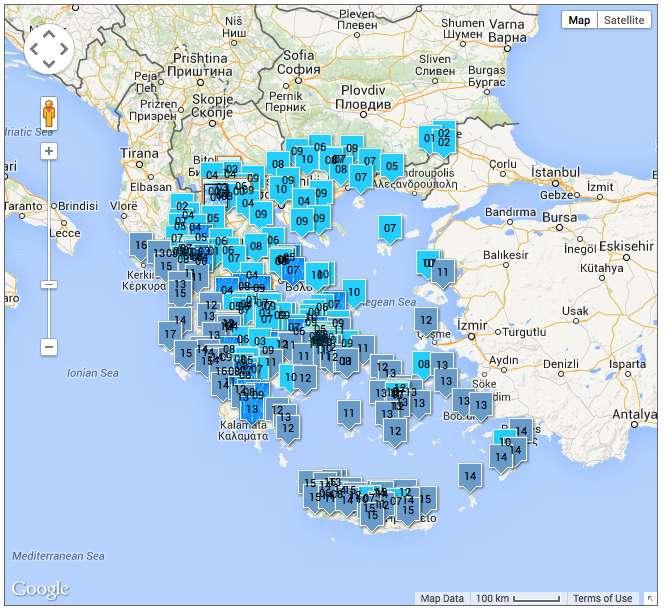Switch to the Satellite view tab
Screen dimensions: 666x611
point(624,20)
